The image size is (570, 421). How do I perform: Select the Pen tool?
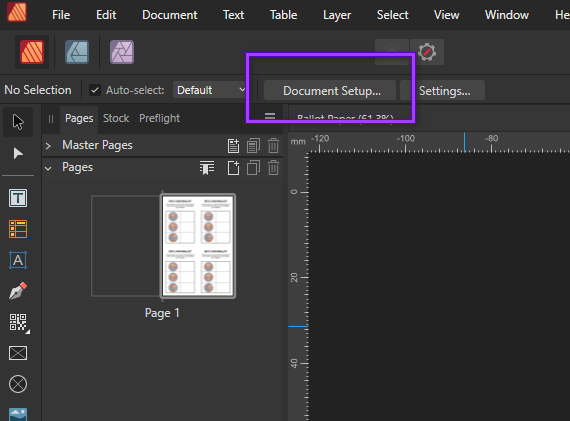pyautogui.click(x=18, y=291)
